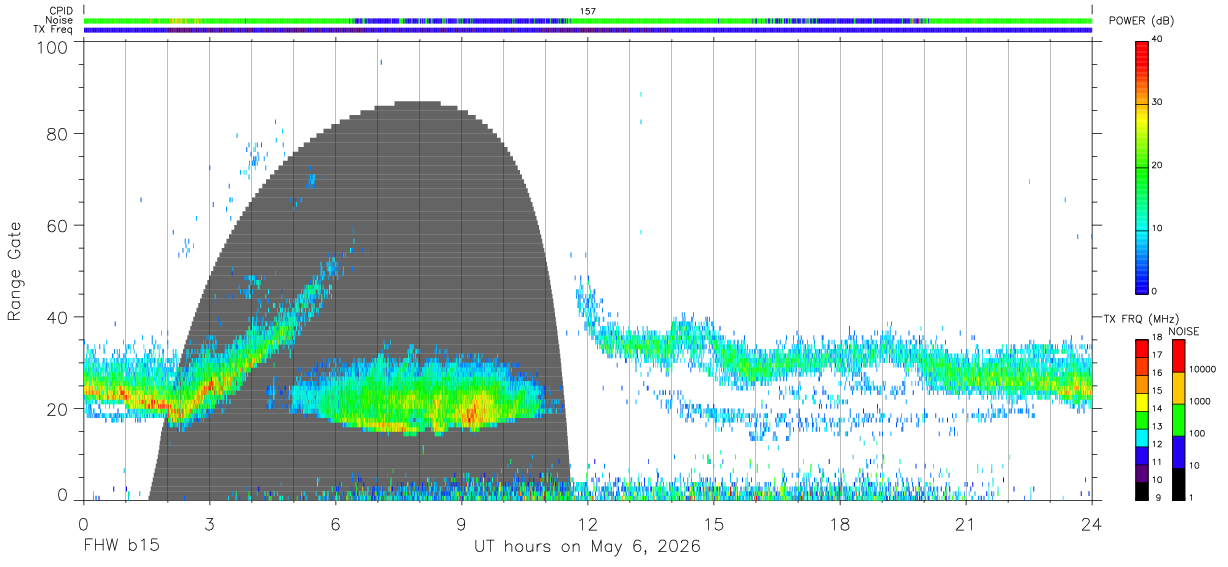Click the 24 tick on the UT hours axis

[x=1091, y=524]
